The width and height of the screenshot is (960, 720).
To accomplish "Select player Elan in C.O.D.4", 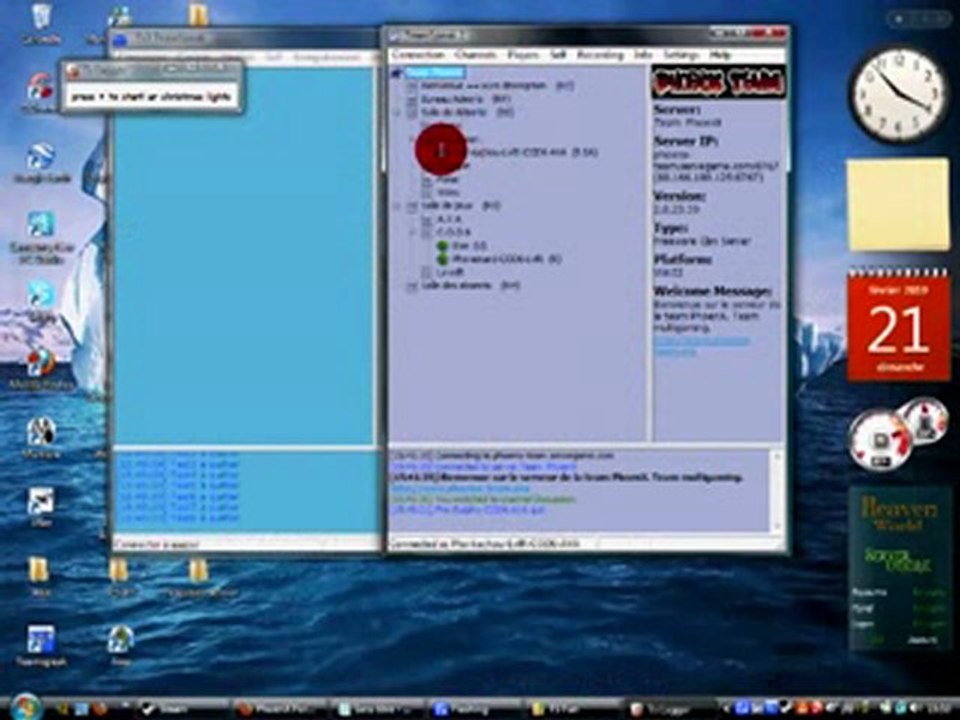I will pos(470,246).
